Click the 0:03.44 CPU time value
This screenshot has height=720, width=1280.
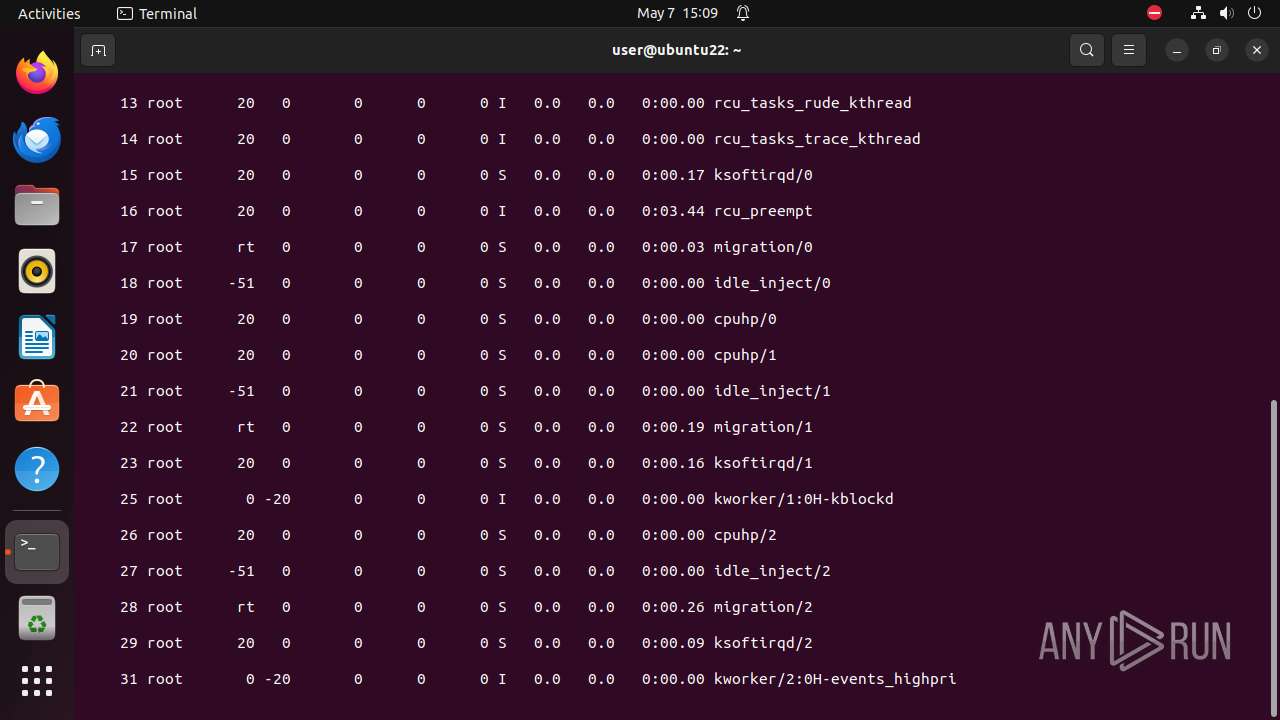673,211
